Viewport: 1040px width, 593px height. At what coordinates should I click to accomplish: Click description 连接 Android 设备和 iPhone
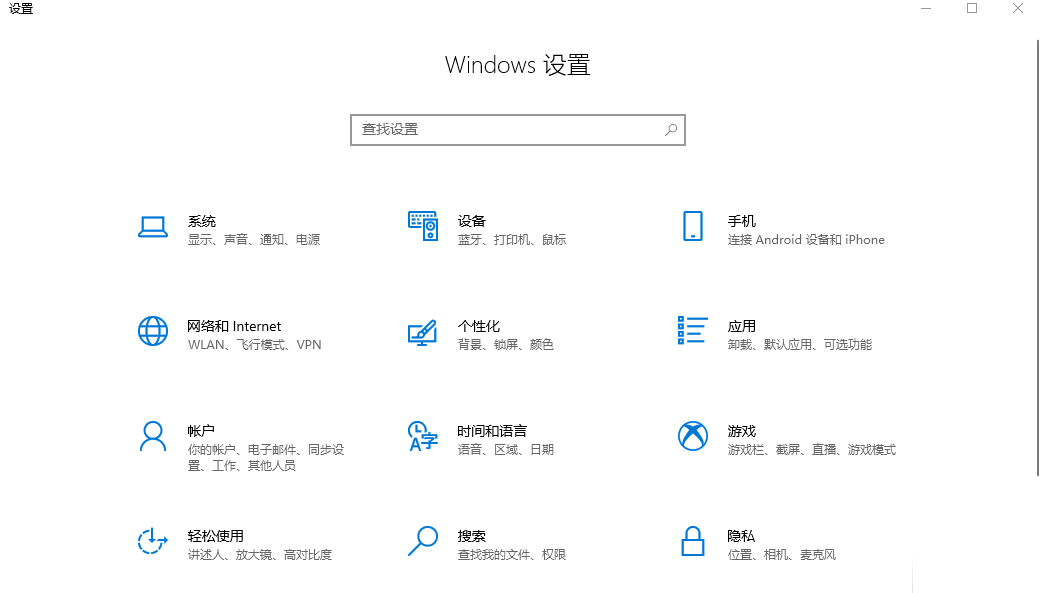coord(806,239)
